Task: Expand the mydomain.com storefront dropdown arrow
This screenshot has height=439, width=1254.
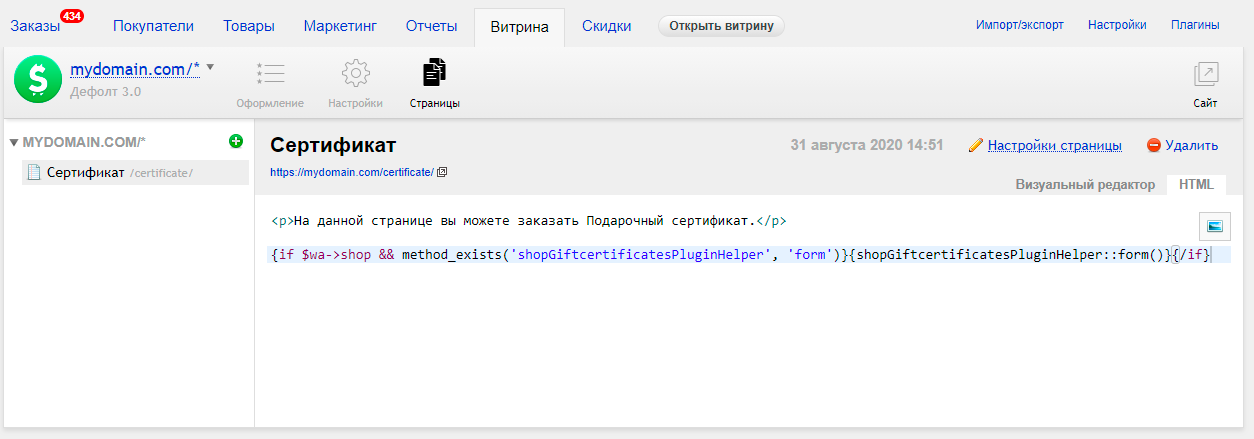Action: click(x=210, y=67)
